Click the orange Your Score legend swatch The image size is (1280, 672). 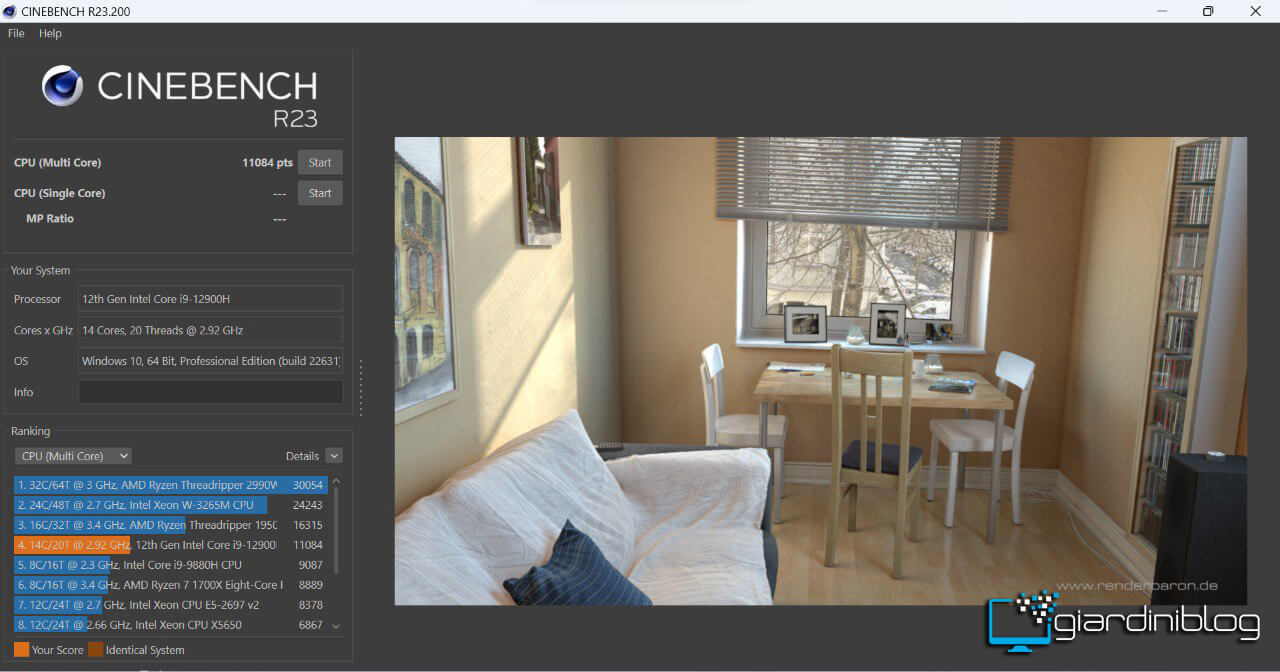pos(21,650)
